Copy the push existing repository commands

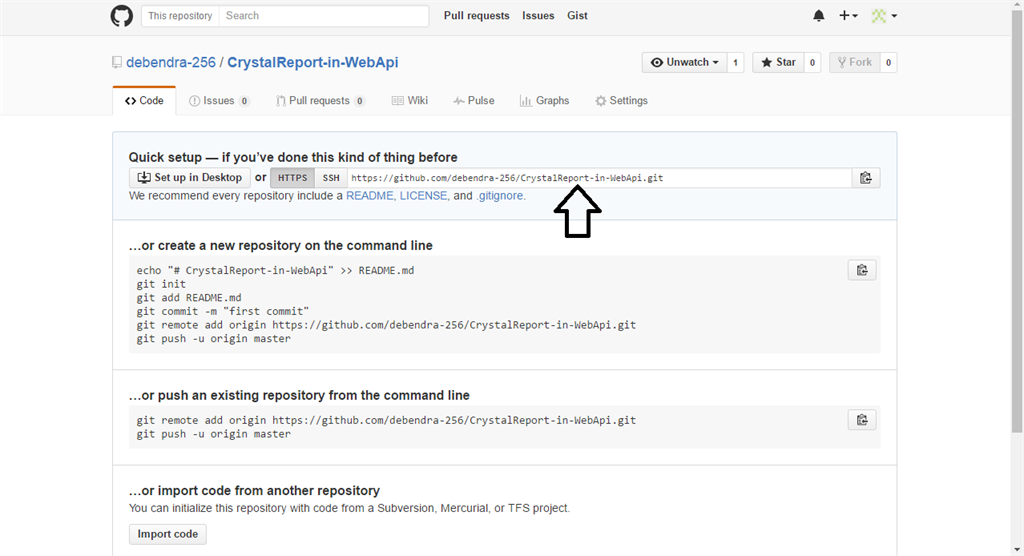coord(862,419)
